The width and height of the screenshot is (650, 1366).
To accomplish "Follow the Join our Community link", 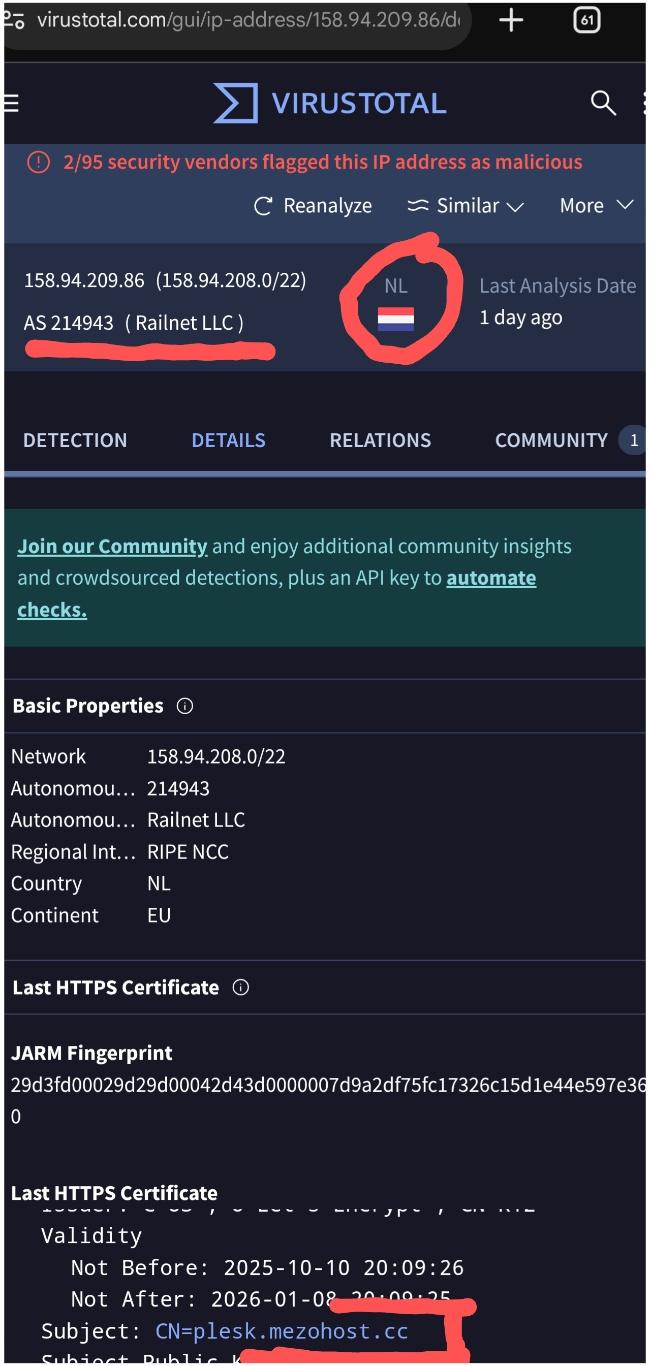I will 112,547.
